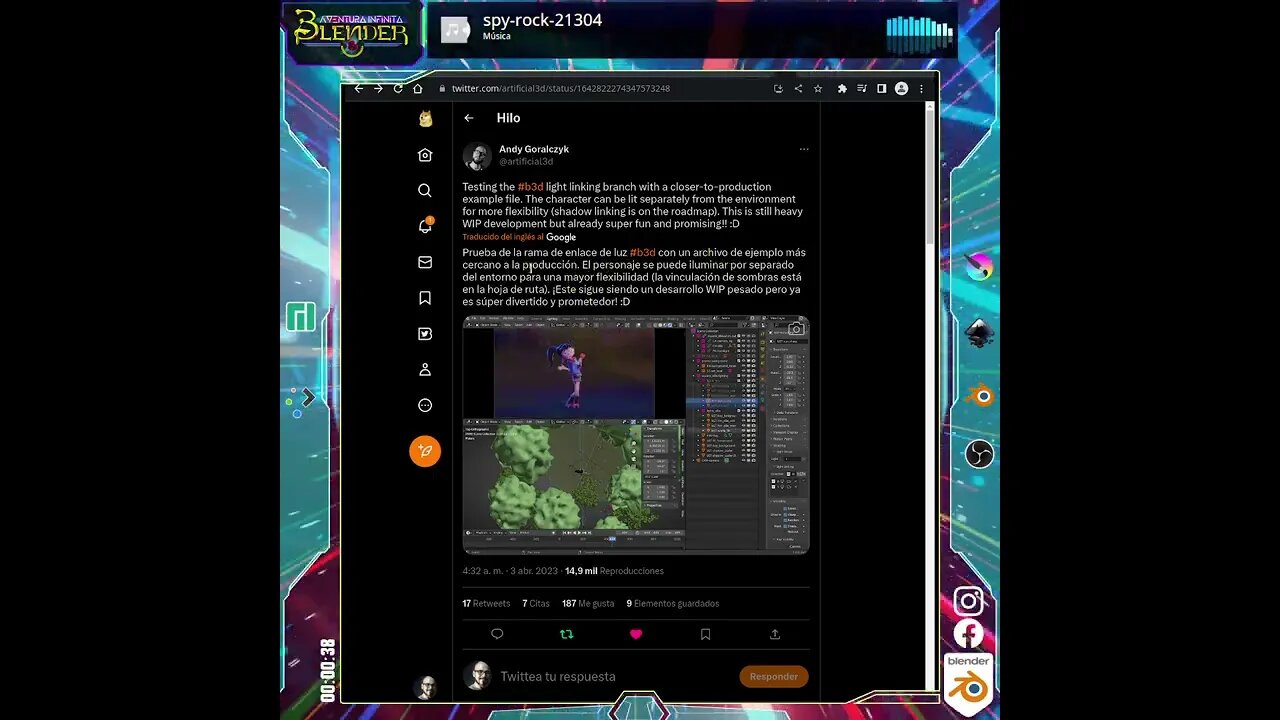
Task: Open Twitter Explore search icon
Action: click(425, 190)
